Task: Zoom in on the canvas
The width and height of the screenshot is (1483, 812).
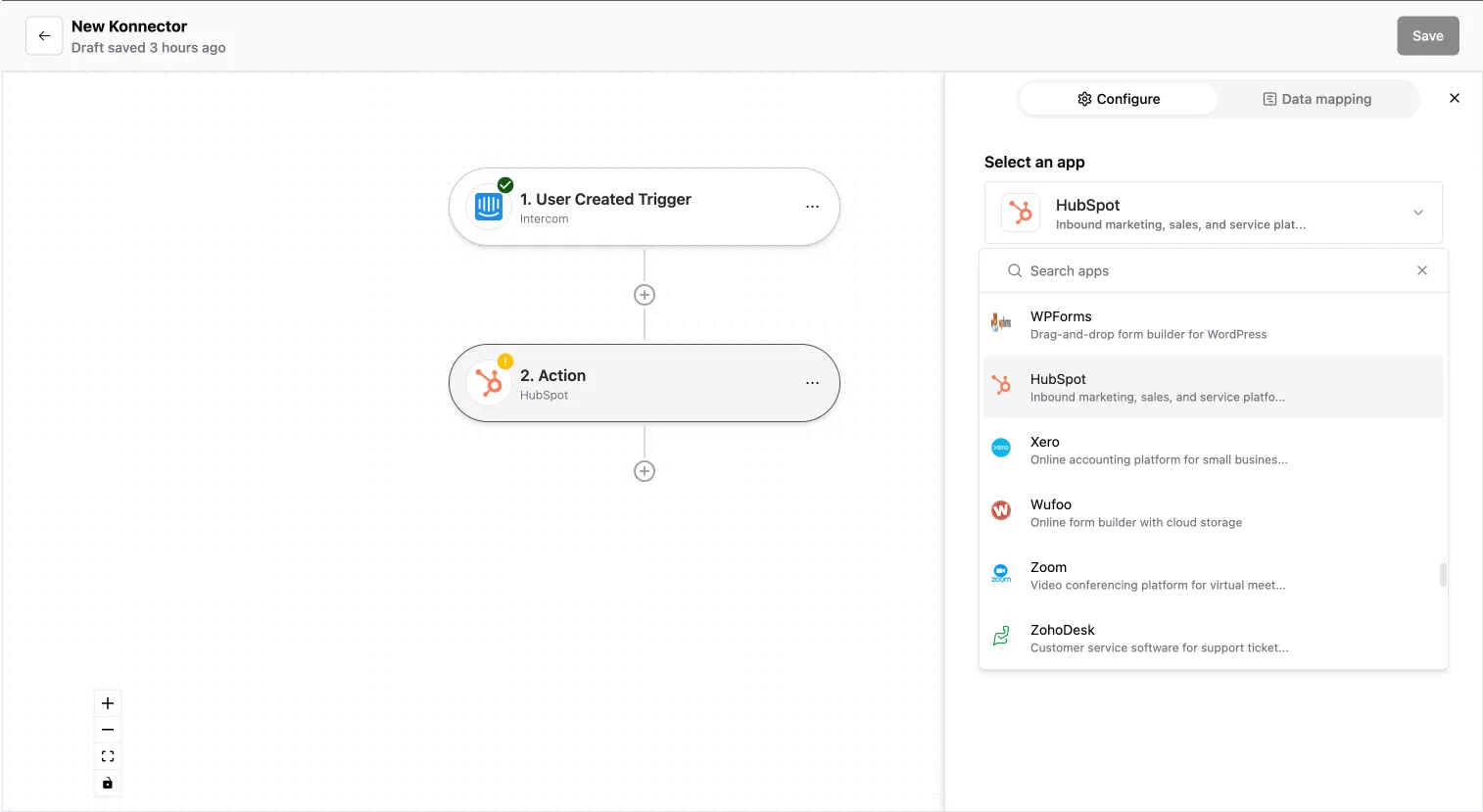Action: (x=108, y=703)
